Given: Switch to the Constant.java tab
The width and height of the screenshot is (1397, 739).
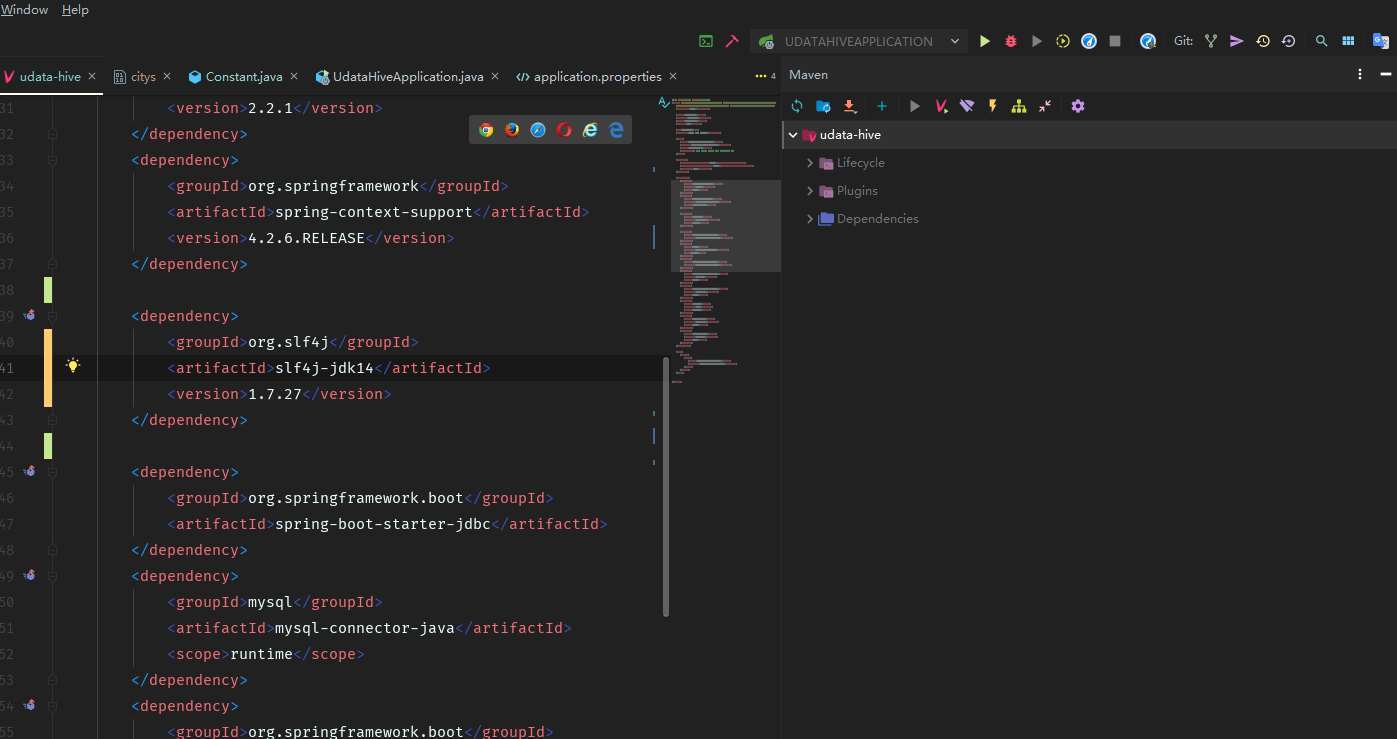Looking at the screenshot, I should pos(244,77).
